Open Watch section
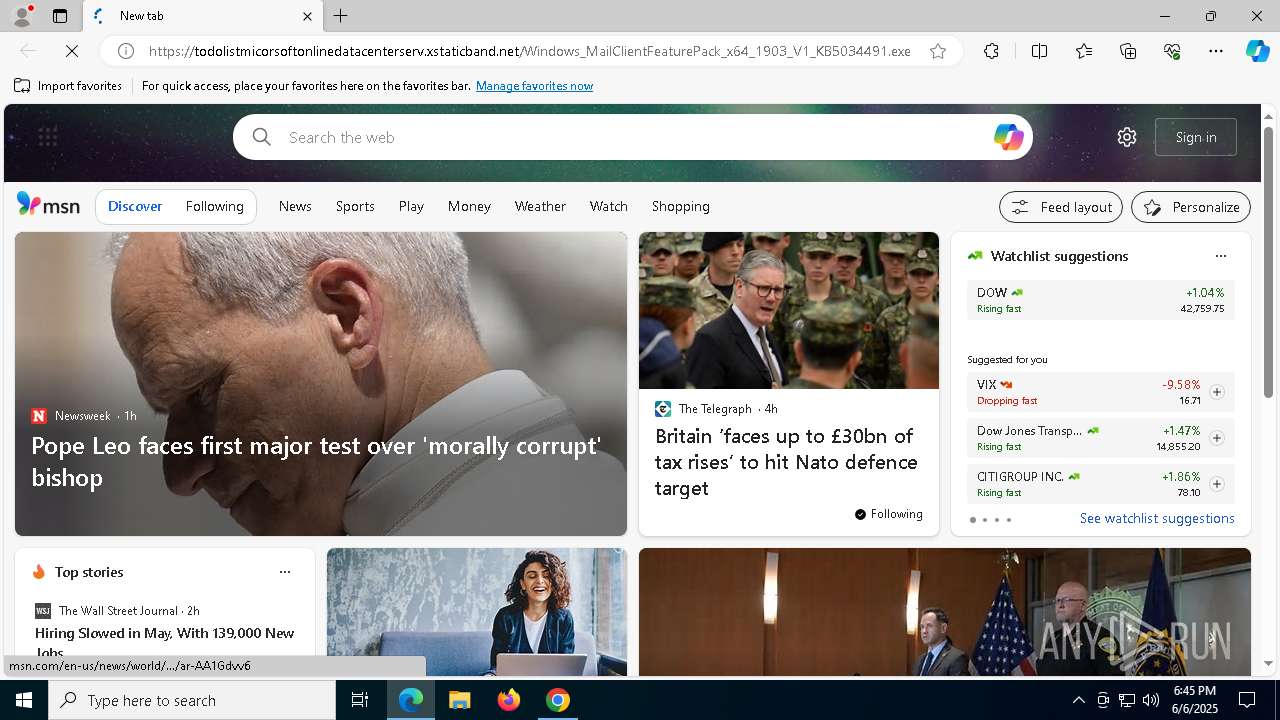The height and width of the screenshot is (720, 1280). click(x=609, y=206)
